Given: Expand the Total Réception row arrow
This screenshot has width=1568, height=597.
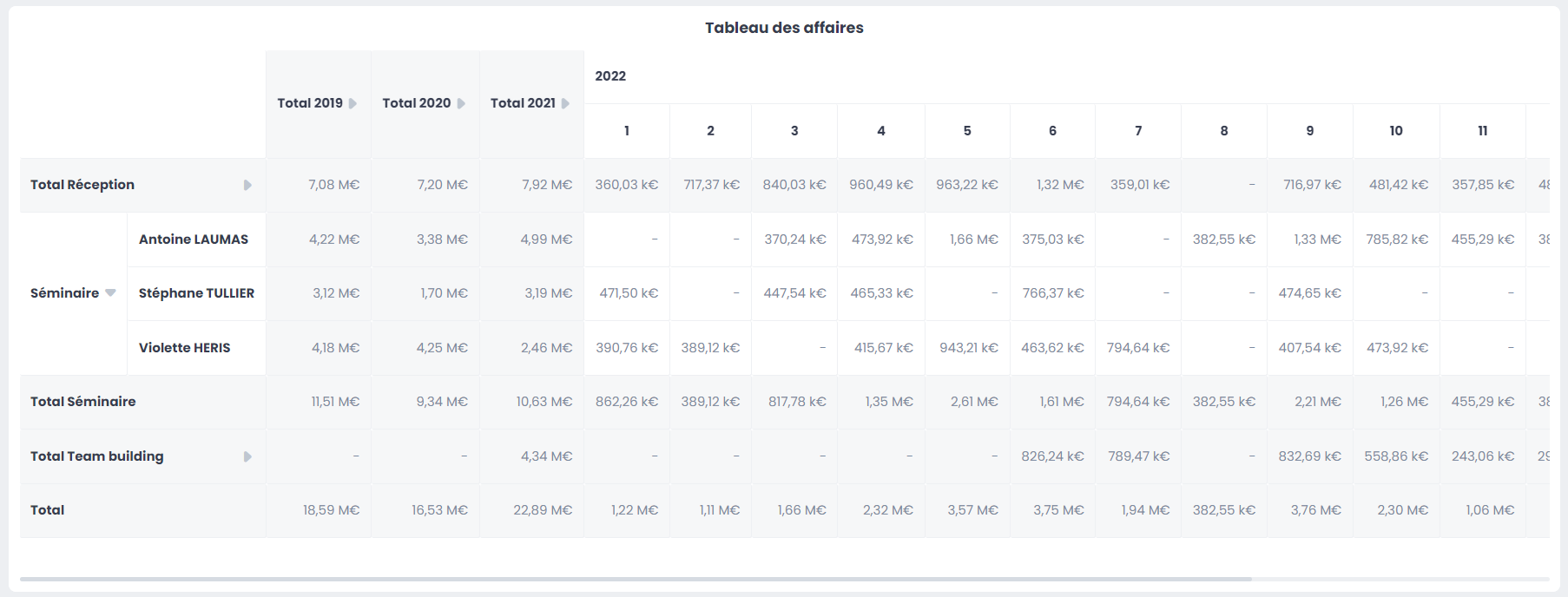Looking at the screenshot, I should tap(247, 185).
